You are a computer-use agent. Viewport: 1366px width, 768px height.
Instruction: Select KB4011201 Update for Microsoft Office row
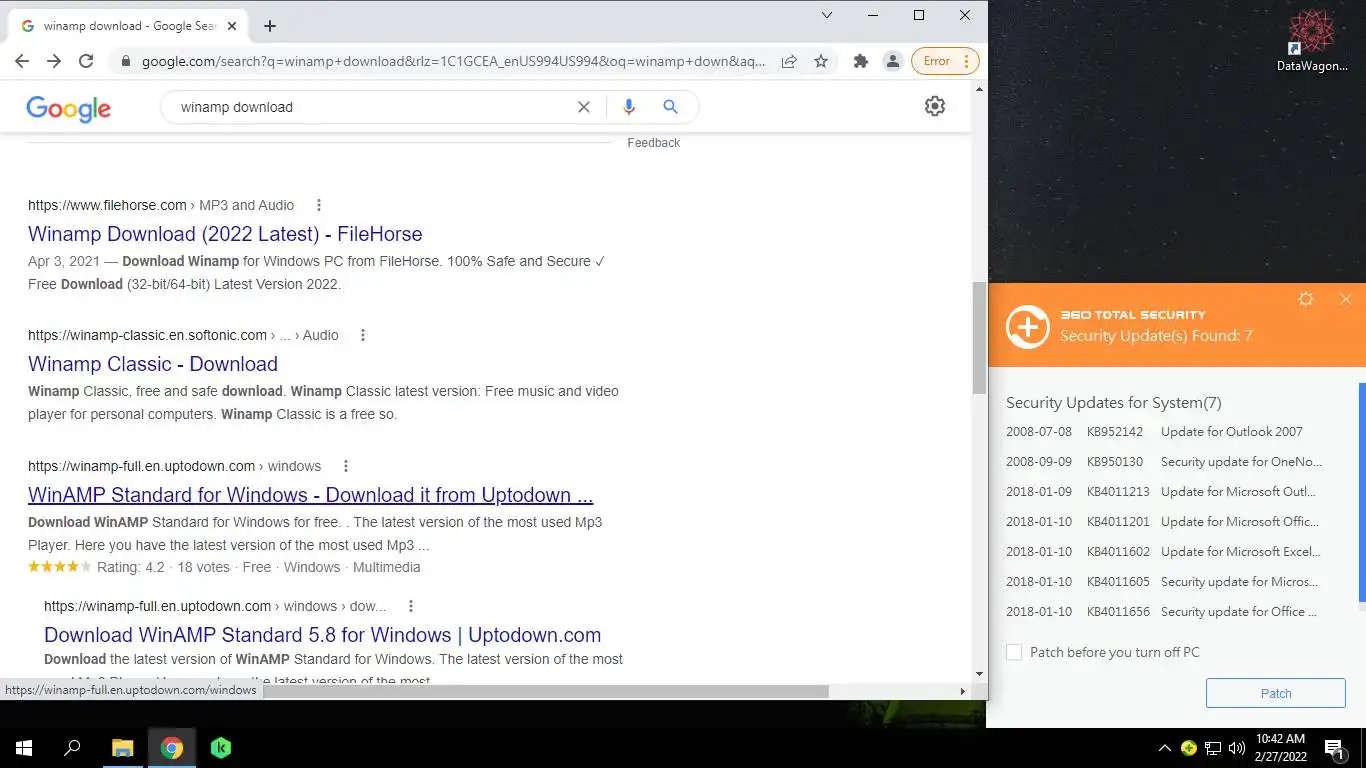pos(1164,522)
